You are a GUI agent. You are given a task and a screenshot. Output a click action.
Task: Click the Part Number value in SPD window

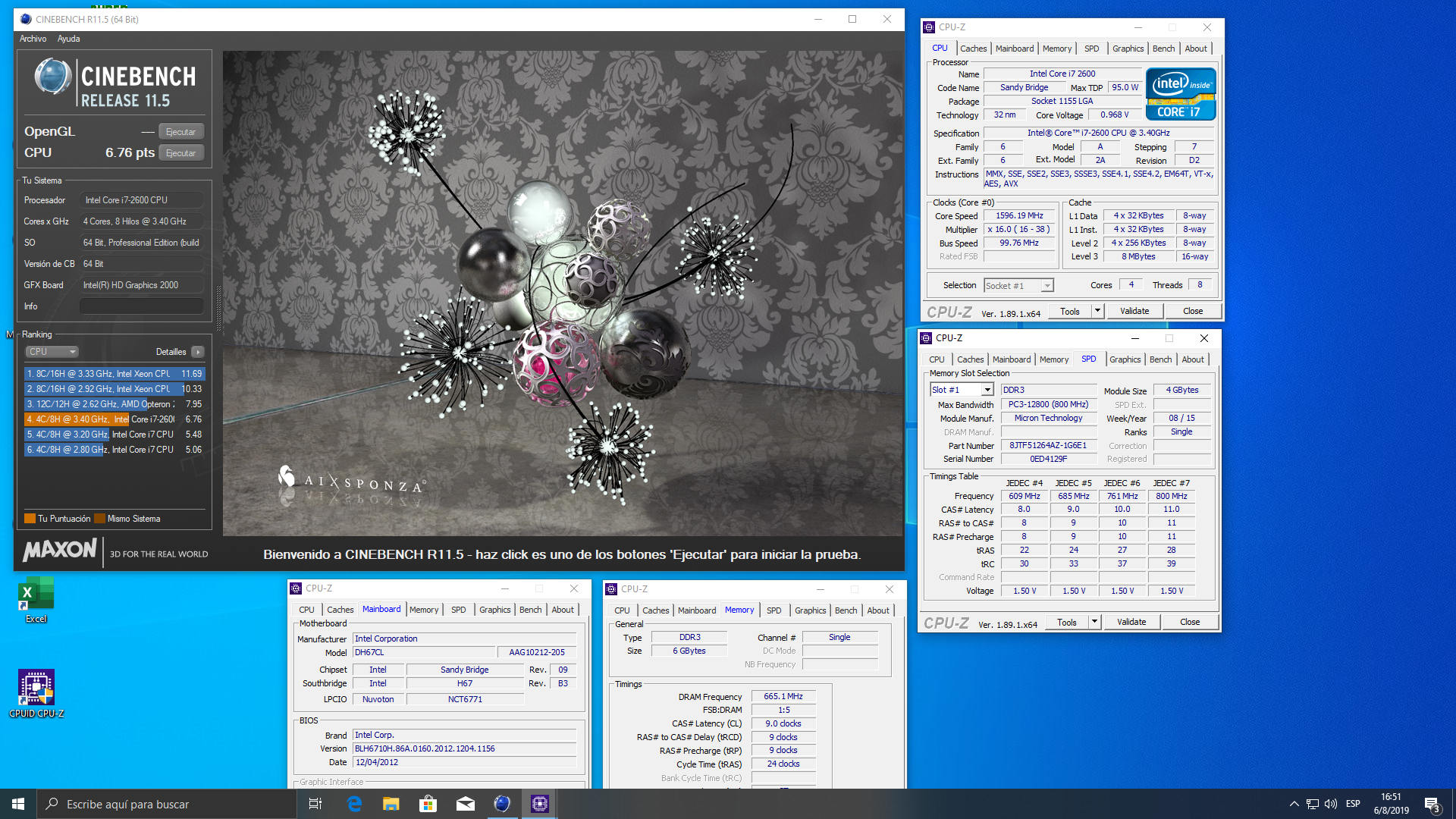[1048, 446]
